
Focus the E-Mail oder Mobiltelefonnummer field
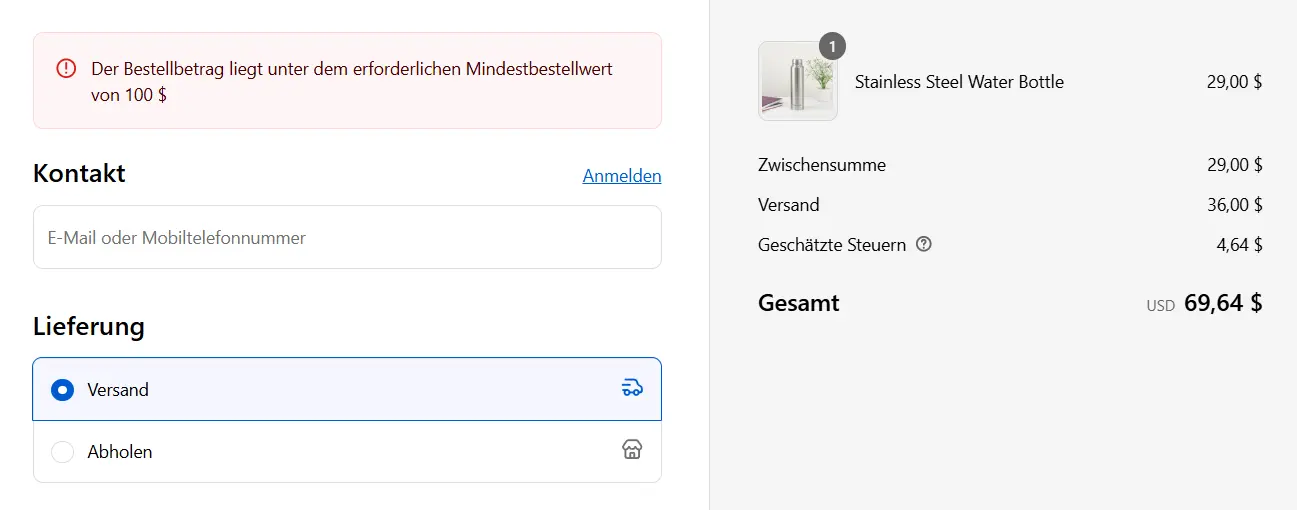click(x=347, y=238)
